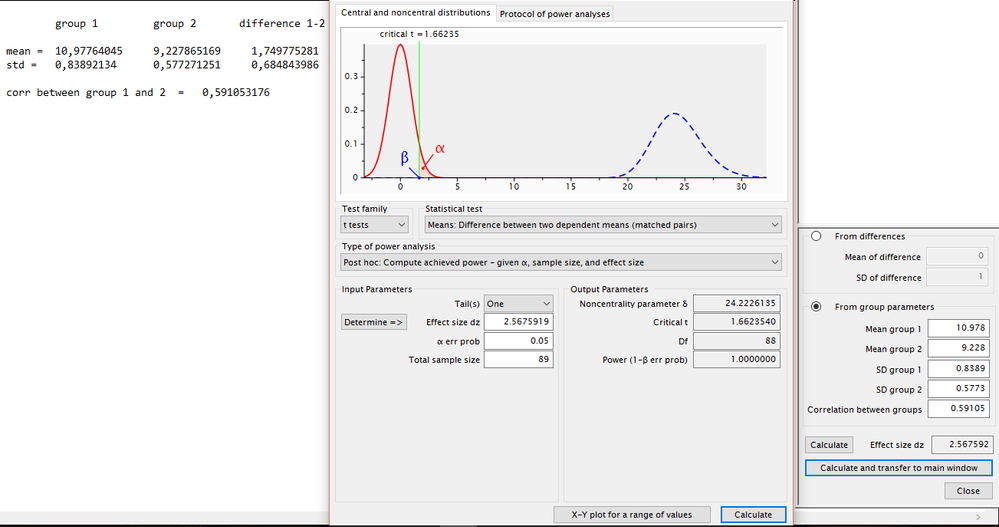Close the effect size side panel
Screen dimensions: 999x527
coord(967,491)
